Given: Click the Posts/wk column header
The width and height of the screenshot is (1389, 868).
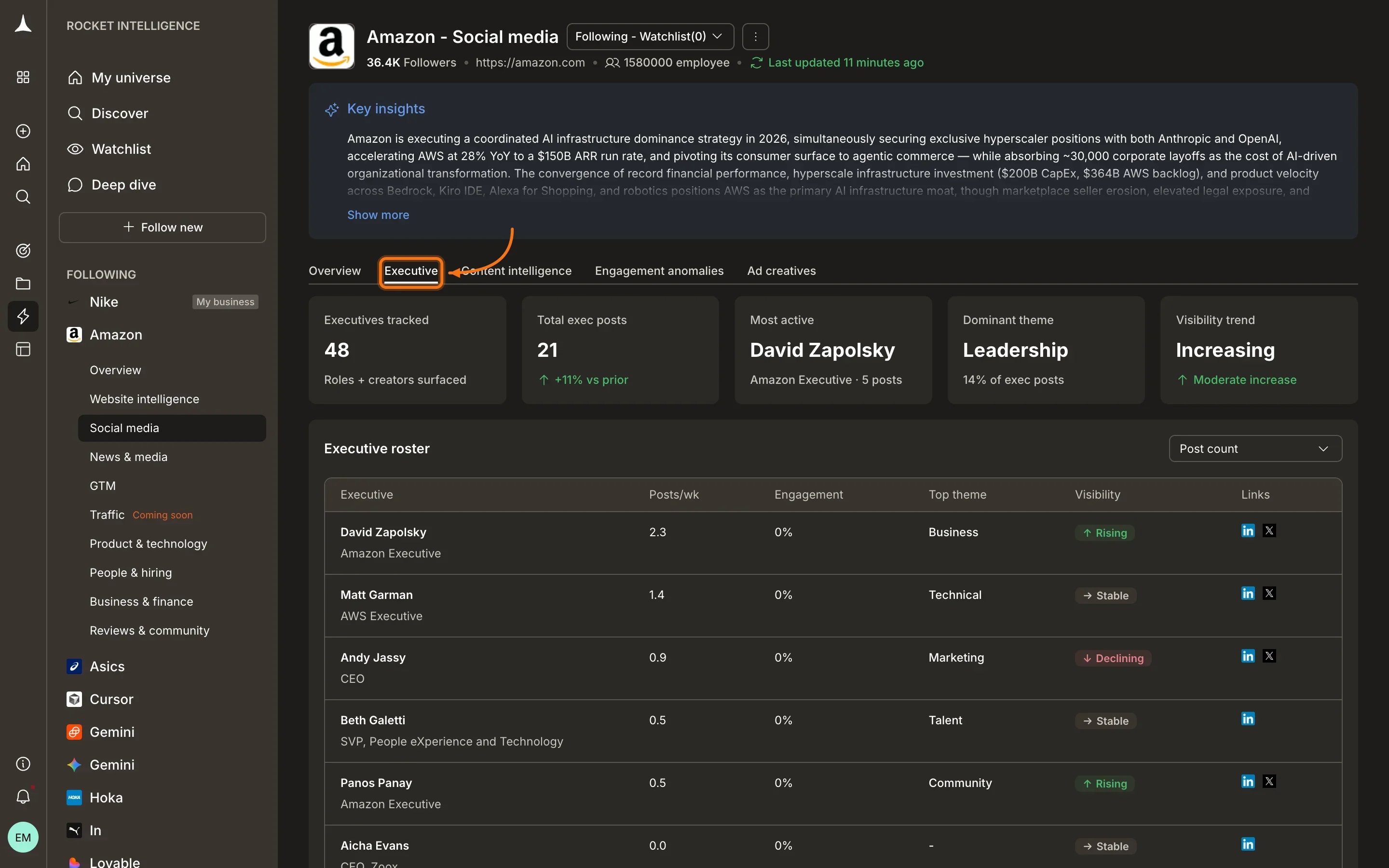Looking at the screenshot, I should [674, 495].
